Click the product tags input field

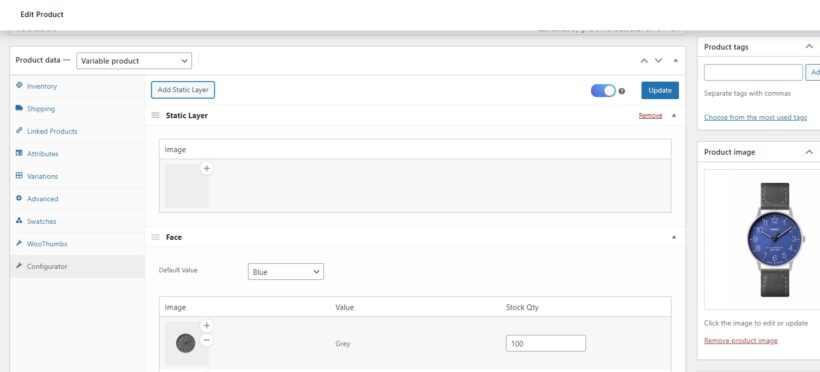pos(753,73)
